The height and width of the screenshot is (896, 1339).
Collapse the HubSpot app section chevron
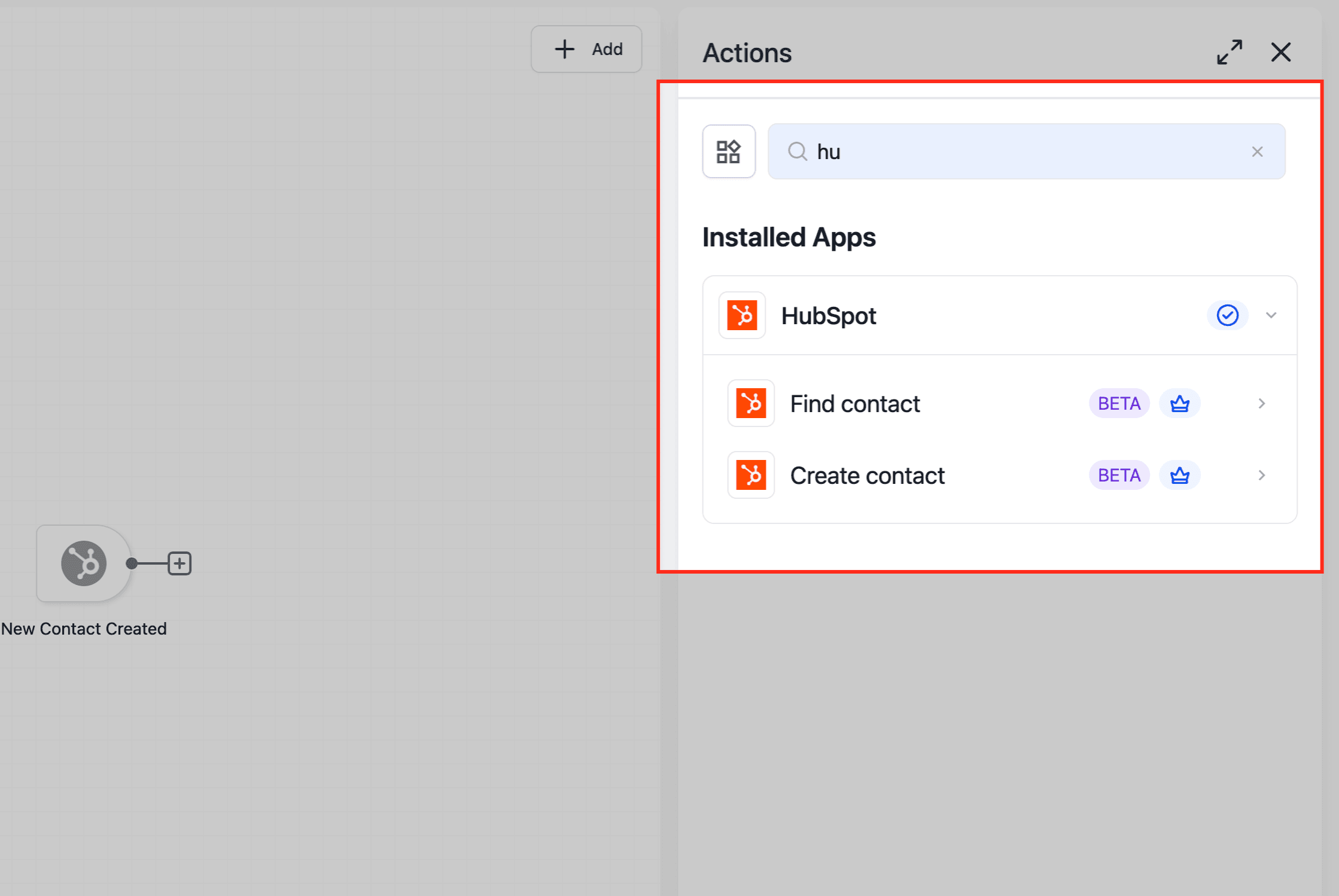(x=1271, y=315)
